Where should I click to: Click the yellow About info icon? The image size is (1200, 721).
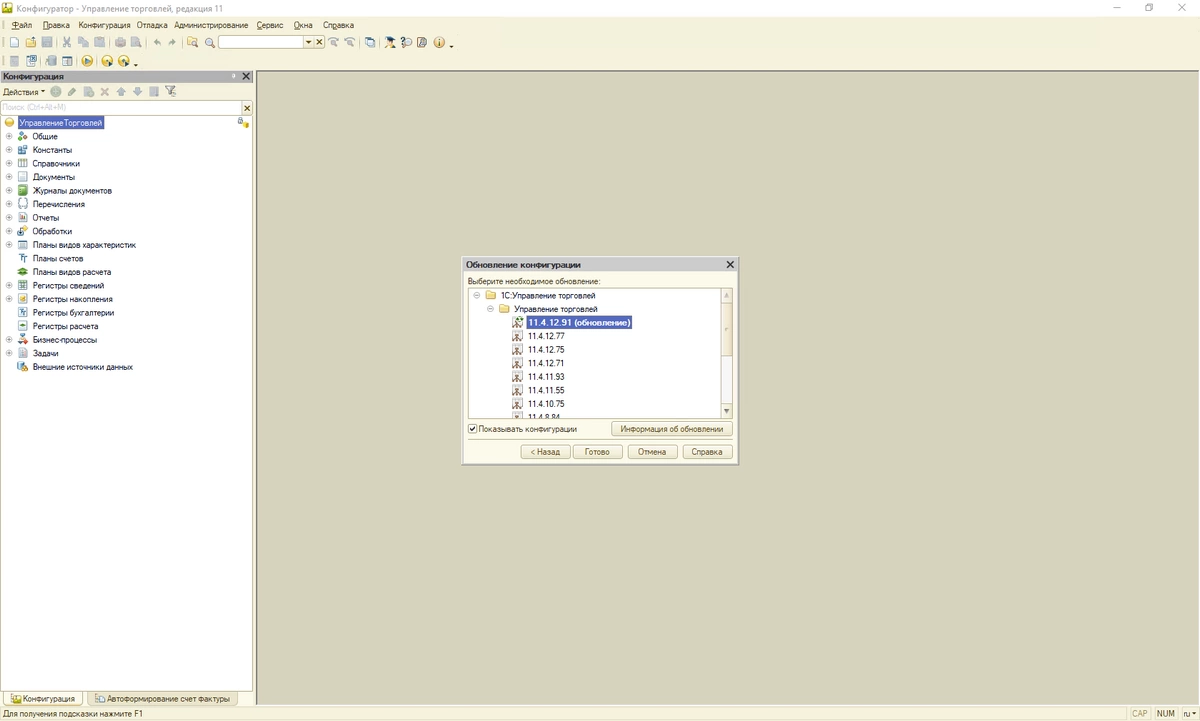(x=439, y=42)
